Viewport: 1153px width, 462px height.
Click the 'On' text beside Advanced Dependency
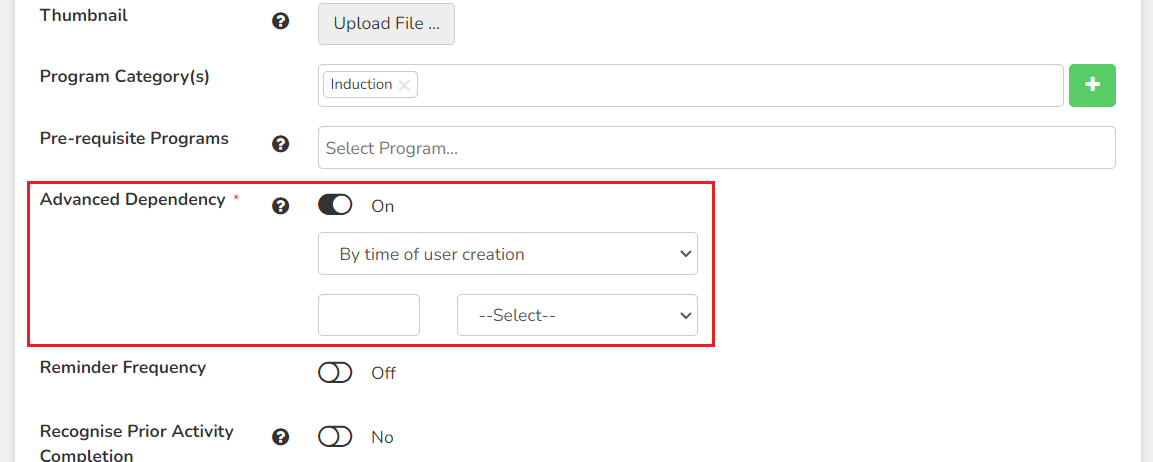tap(382, 207)
